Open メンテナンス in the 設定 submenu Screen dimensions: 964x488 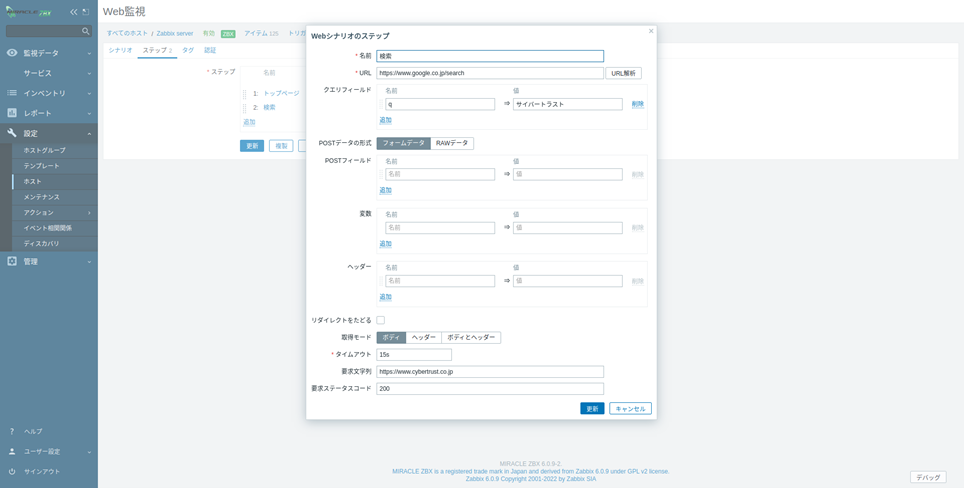[42, 197]
